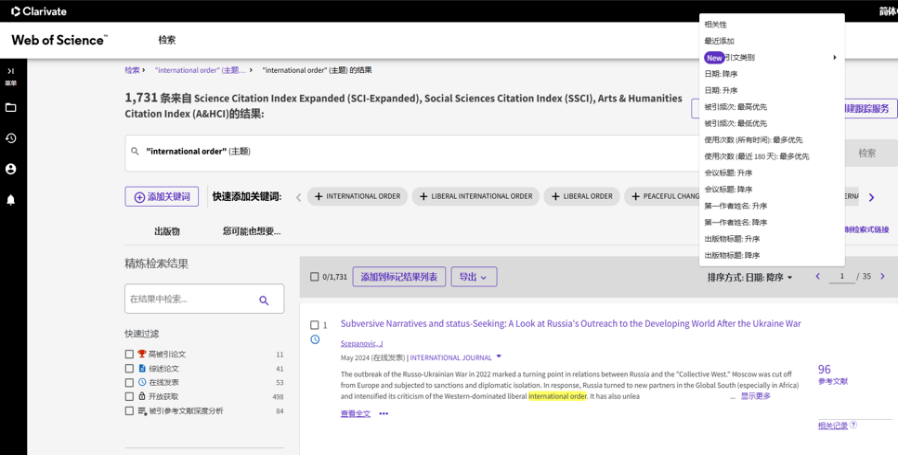
Task: Open the user profile icon
Action: (x=11, y=169)
